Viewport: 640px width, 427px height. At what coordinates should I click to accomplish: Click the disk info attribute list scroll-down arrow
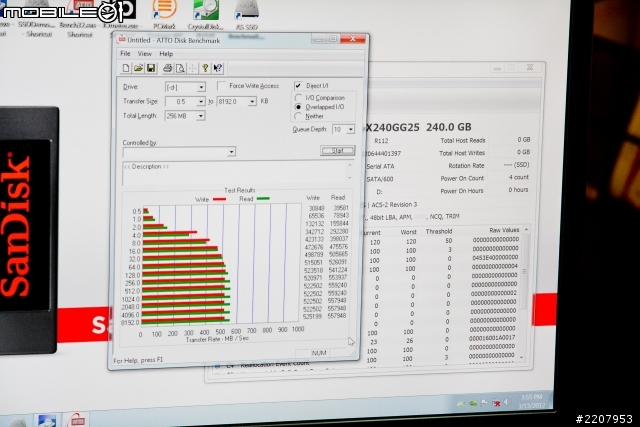[x=522, y=357]
